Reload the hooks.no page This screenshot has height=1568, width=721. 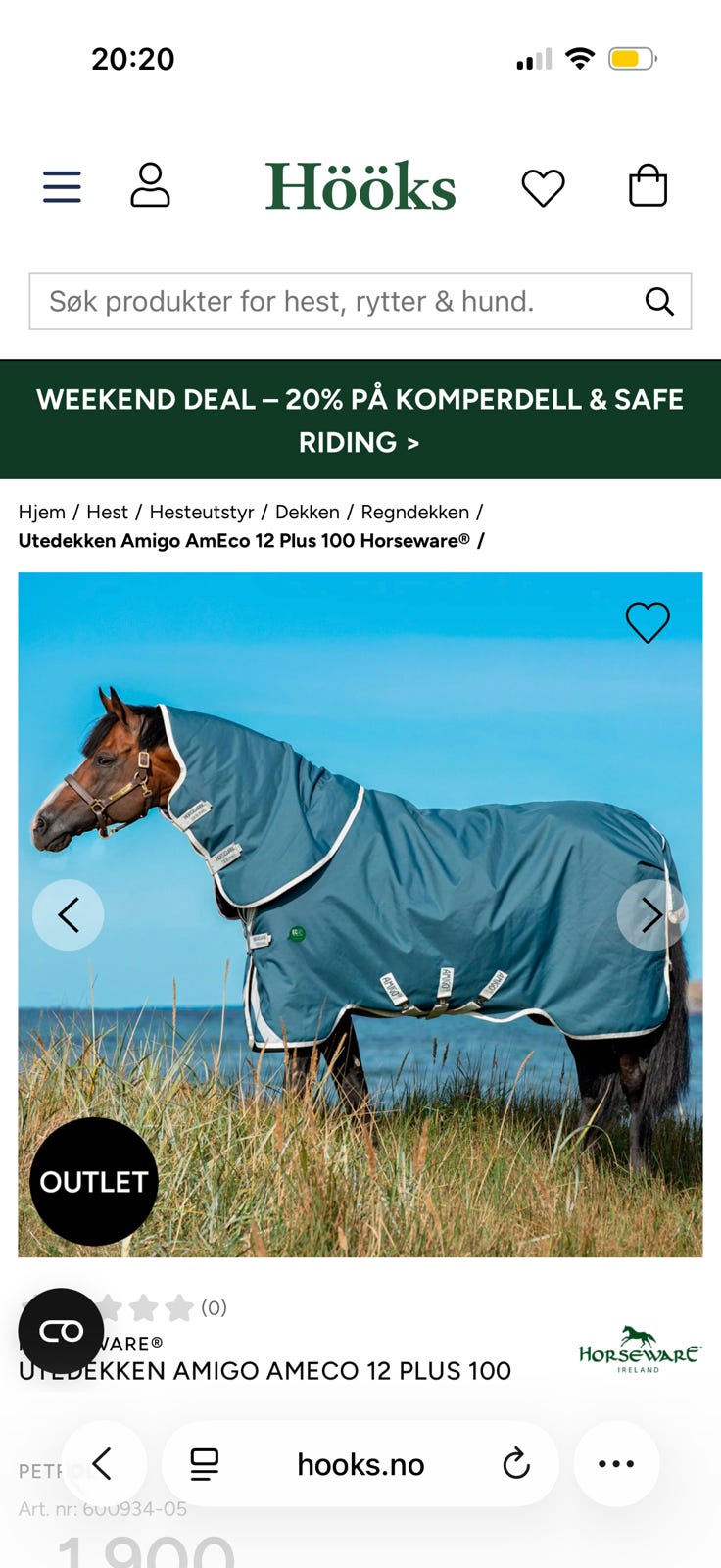click(516, 1464)
